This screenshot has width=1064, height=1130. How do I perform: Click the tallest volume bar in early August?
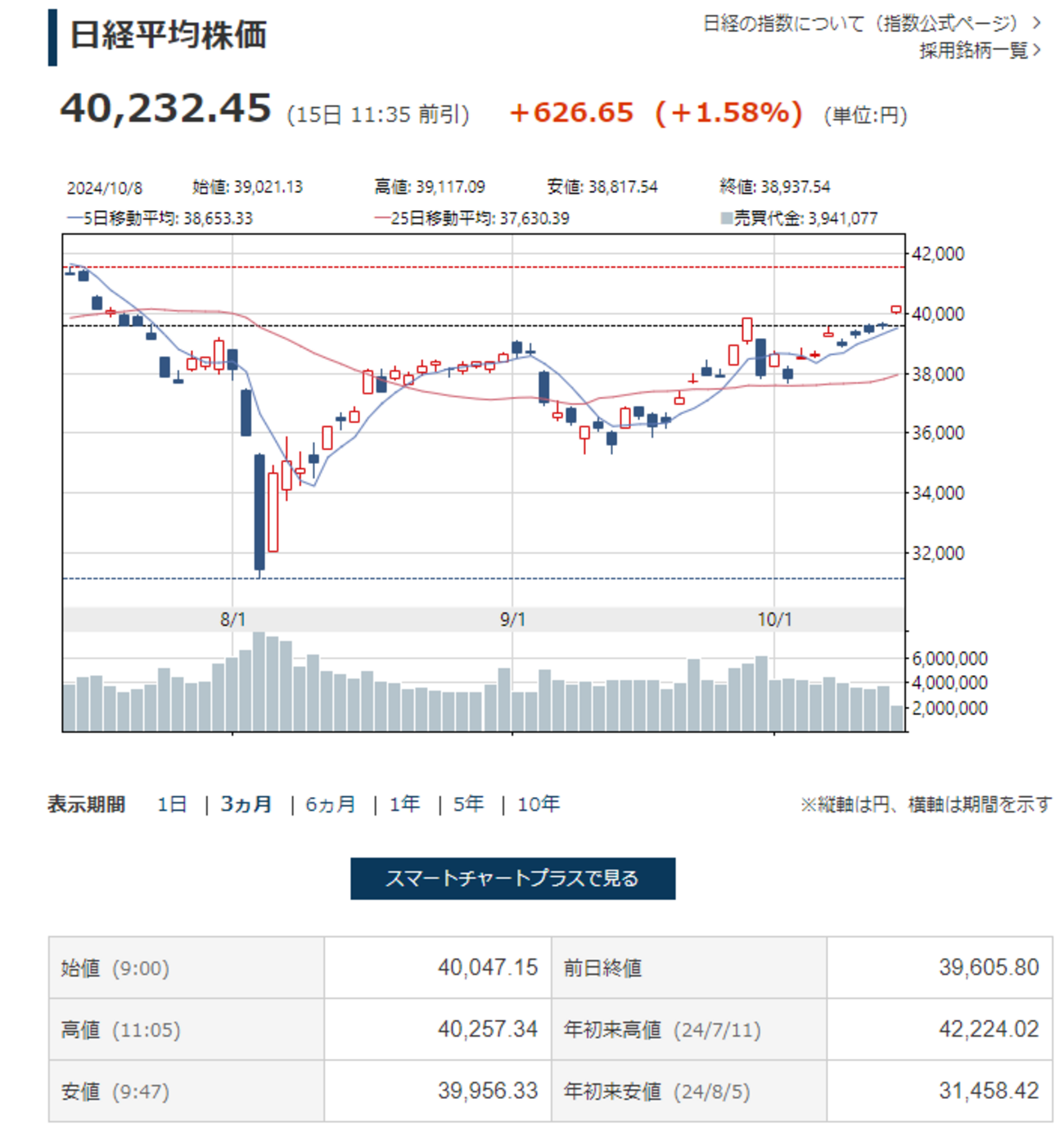[x=259, y=681]
